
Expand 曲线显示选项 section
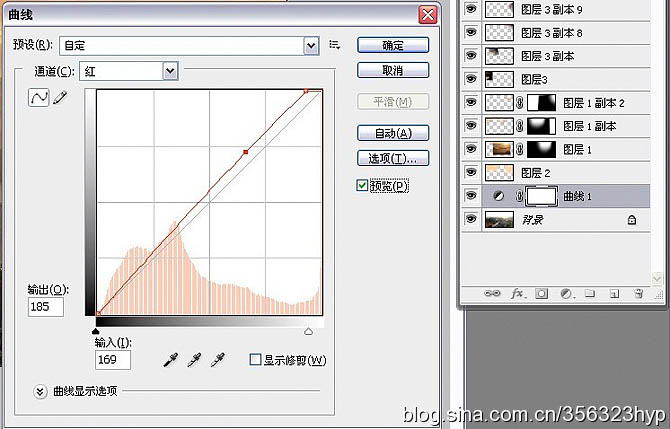click(40, 391)
